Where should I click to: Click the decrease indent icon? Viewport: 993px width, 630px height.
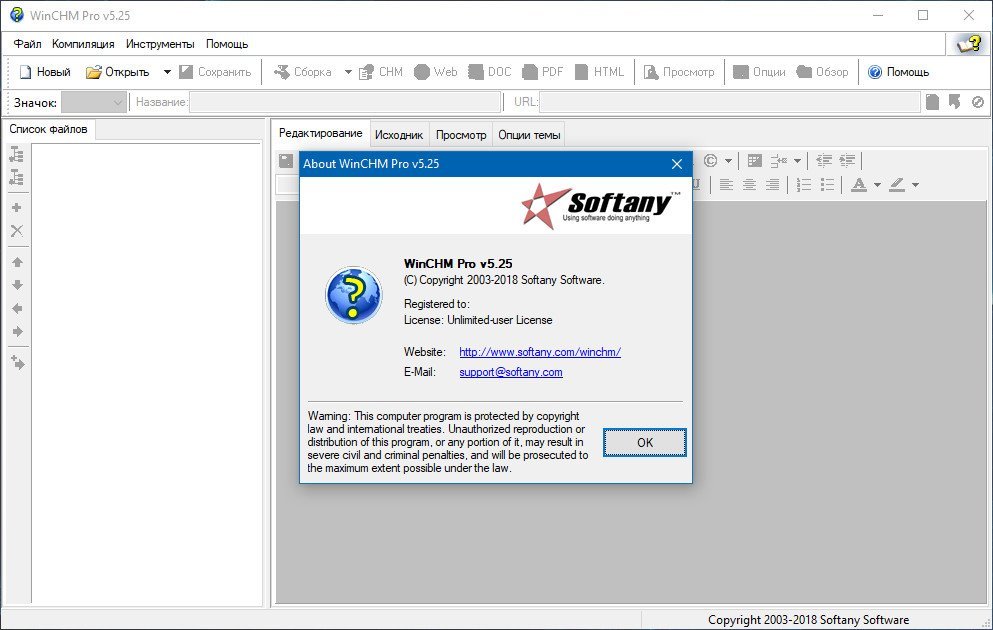[x=824, y=161]
